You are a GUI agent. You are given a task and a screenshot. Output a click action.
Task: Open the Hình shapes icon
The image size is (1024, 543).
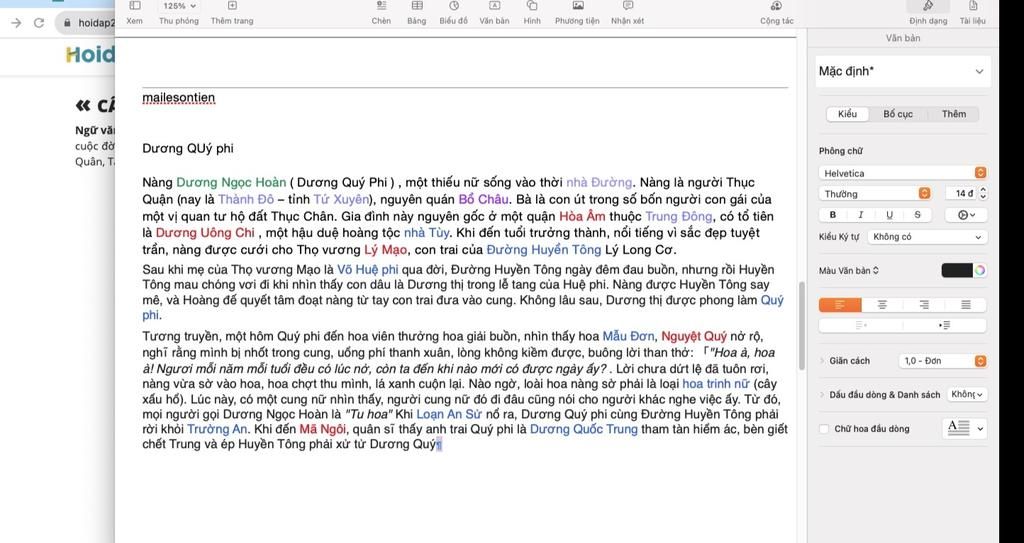click(x=532, y=6)
